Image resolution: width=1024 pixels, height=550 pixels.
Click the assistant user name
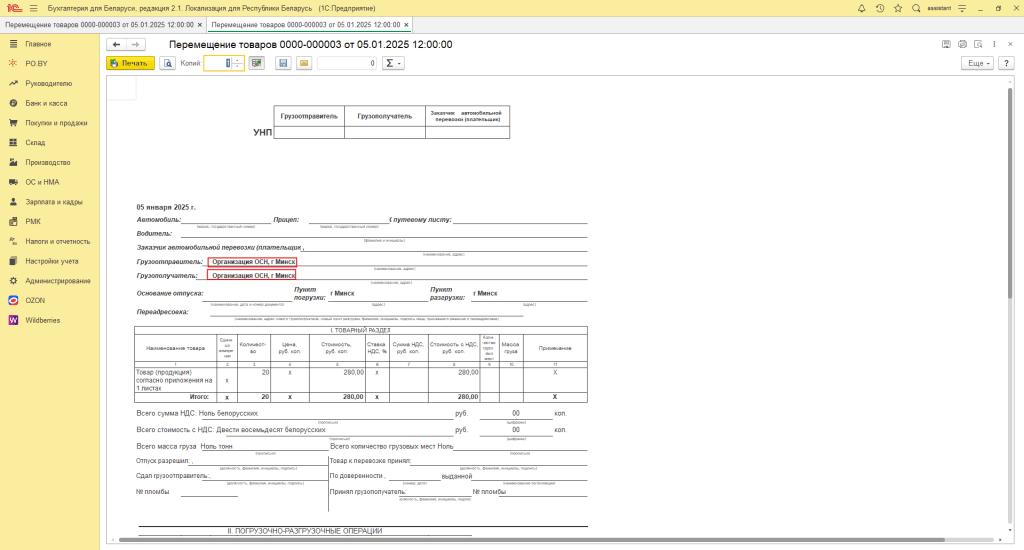[939, 8]
